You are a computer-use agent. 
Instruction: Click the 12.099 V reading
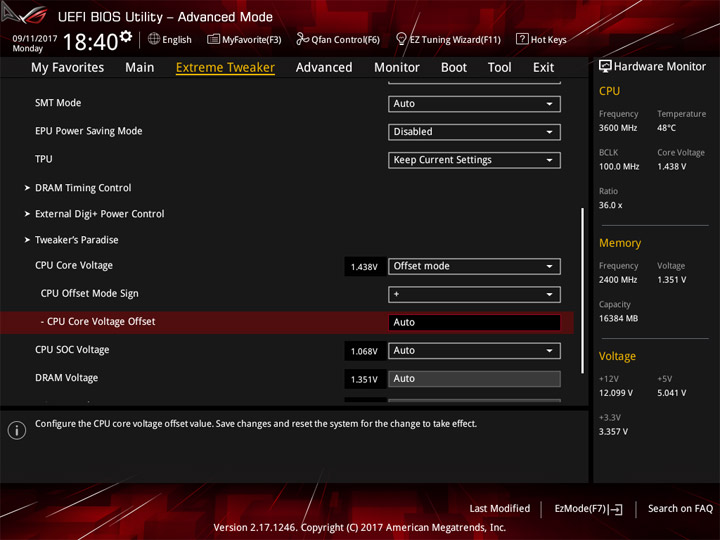click(616, 393)
